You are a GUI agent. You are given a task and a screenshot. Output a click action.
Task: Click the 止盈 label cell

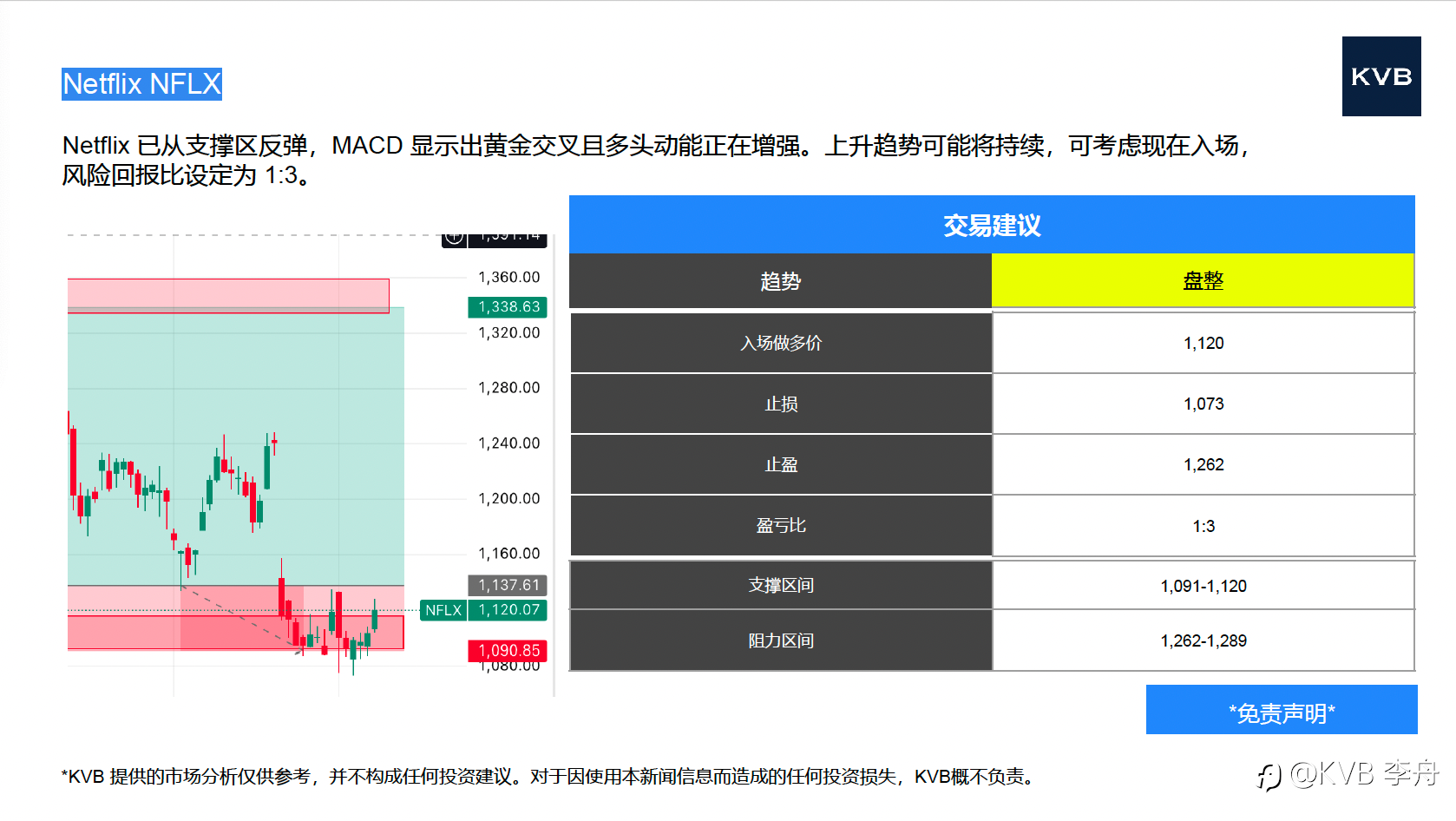781,465
